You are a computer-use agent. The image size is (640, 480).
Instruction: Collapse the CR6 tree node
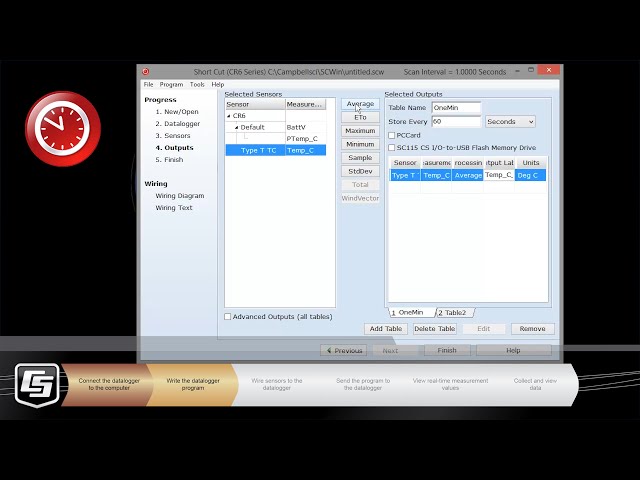pyautogui.click(x=229, y=116)
